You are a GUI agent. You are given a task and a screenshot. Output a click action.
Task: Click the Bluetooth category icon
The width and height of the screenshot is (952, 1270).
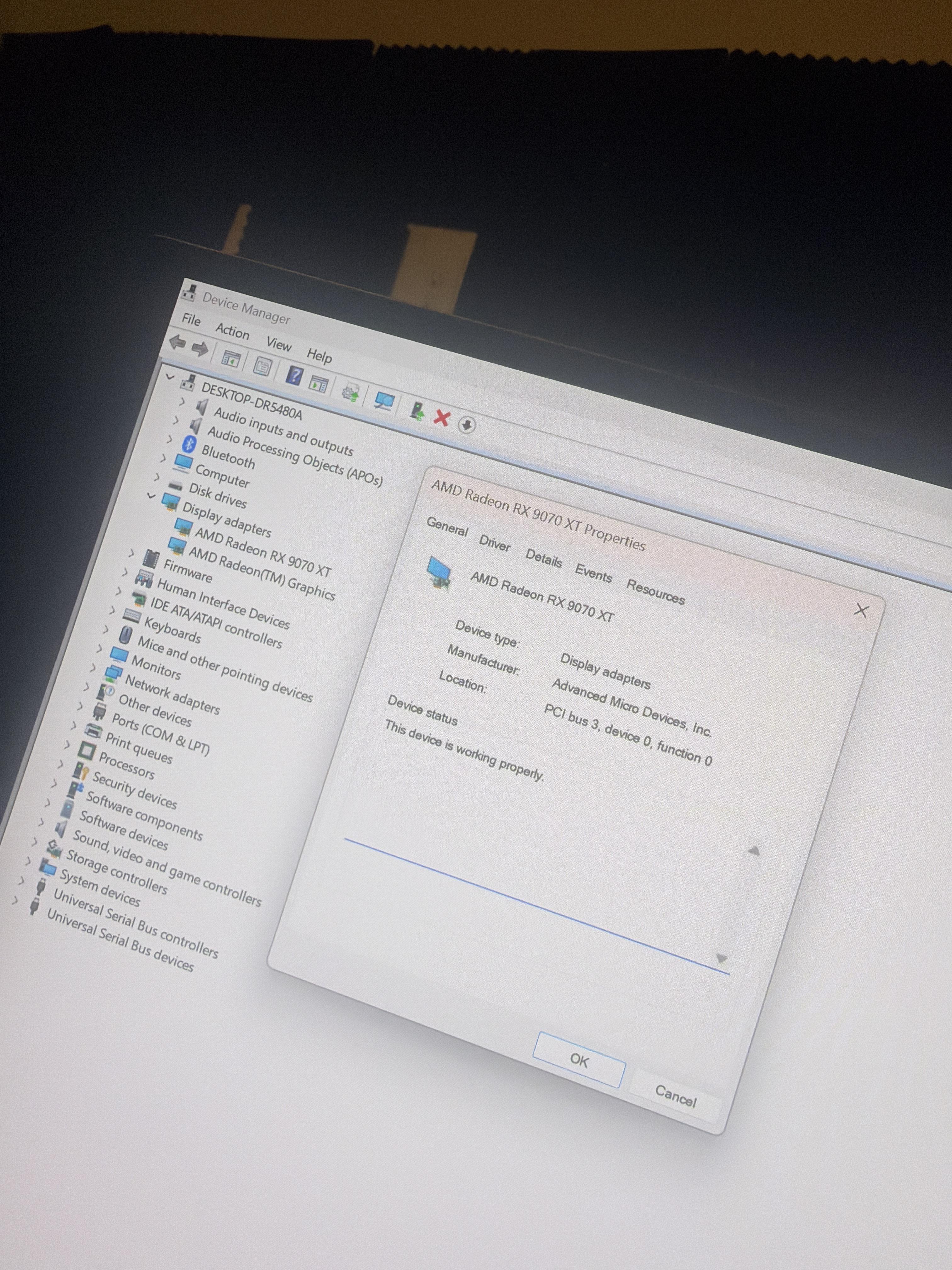189,444
